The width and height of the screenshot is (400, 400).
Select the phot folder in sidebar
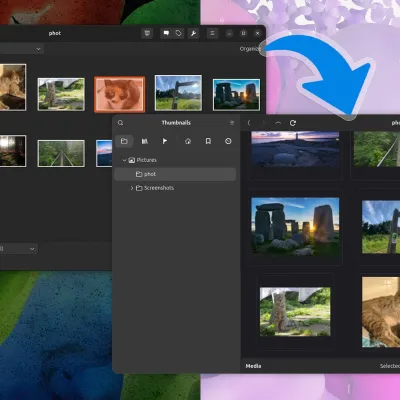pos(175,174)
